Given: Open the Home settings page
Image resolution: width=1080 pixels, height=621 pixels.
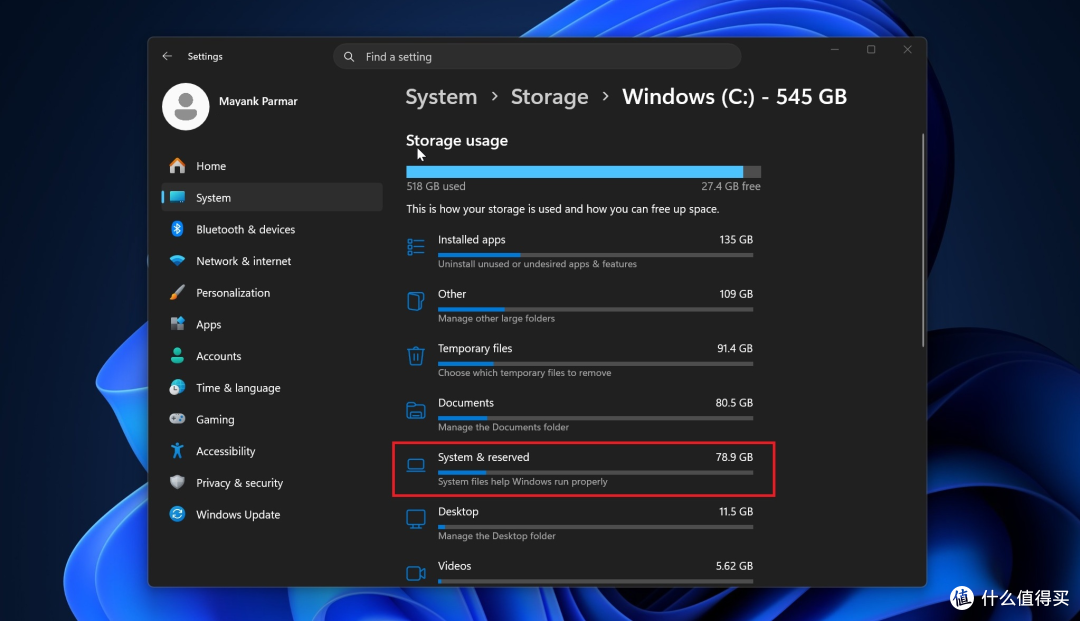Looking at the screenshot, I should click(x=271, y=166).
